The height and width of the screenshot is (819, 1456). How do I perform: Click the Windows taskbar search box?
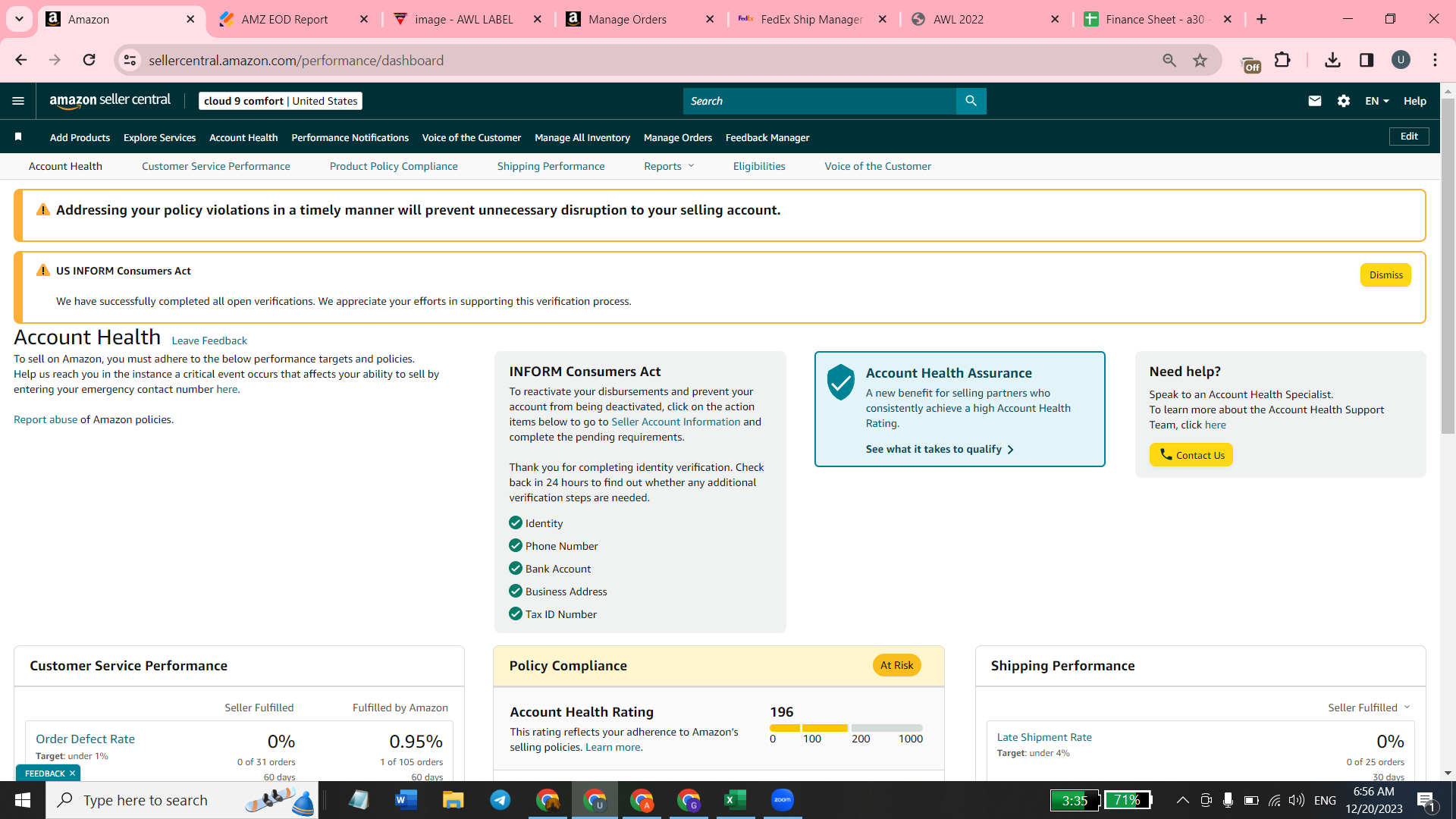pos(182,800)
